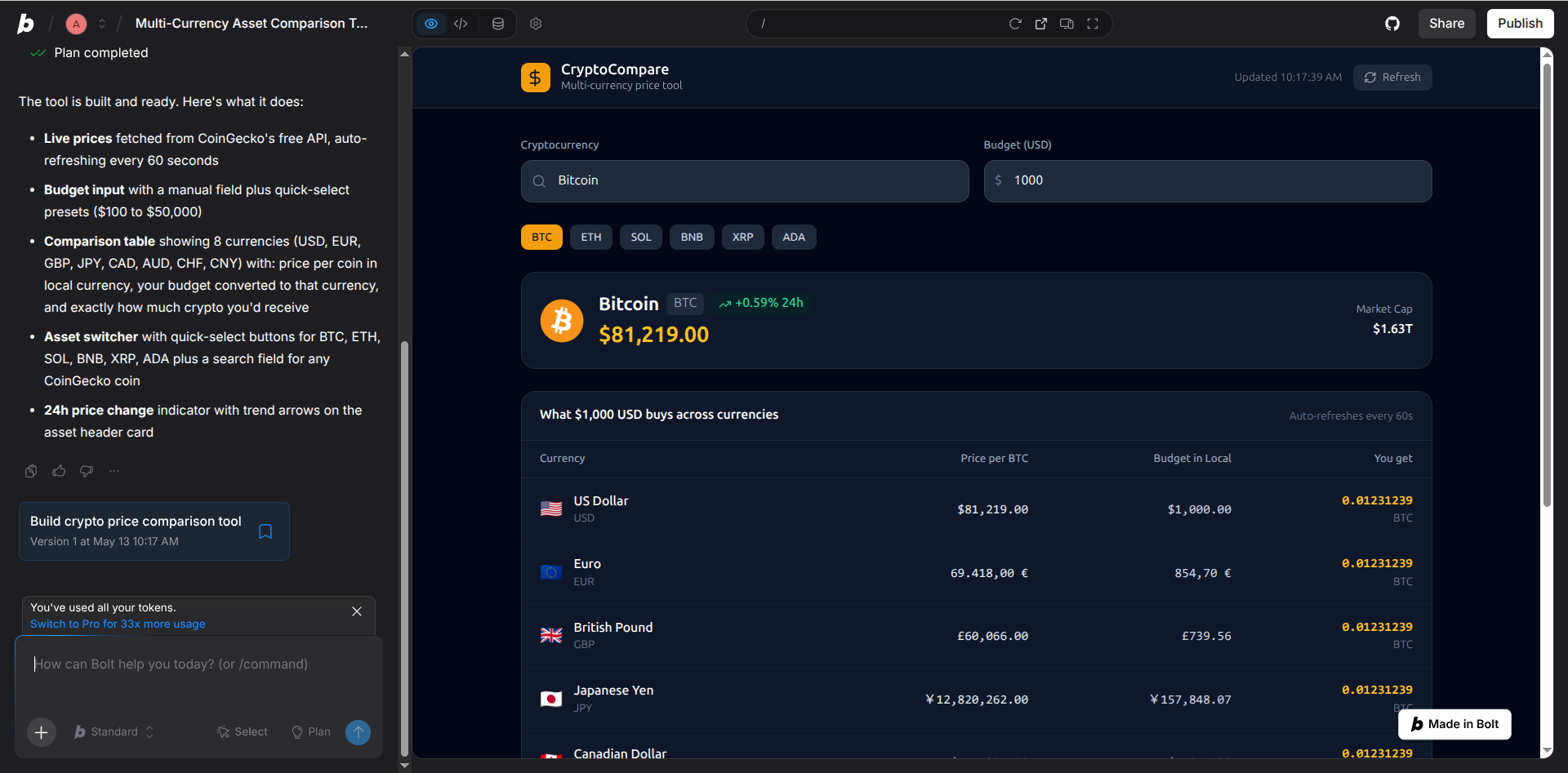Click the Plan completed status
Screen dimensions: 1568x773
point(101,53)
